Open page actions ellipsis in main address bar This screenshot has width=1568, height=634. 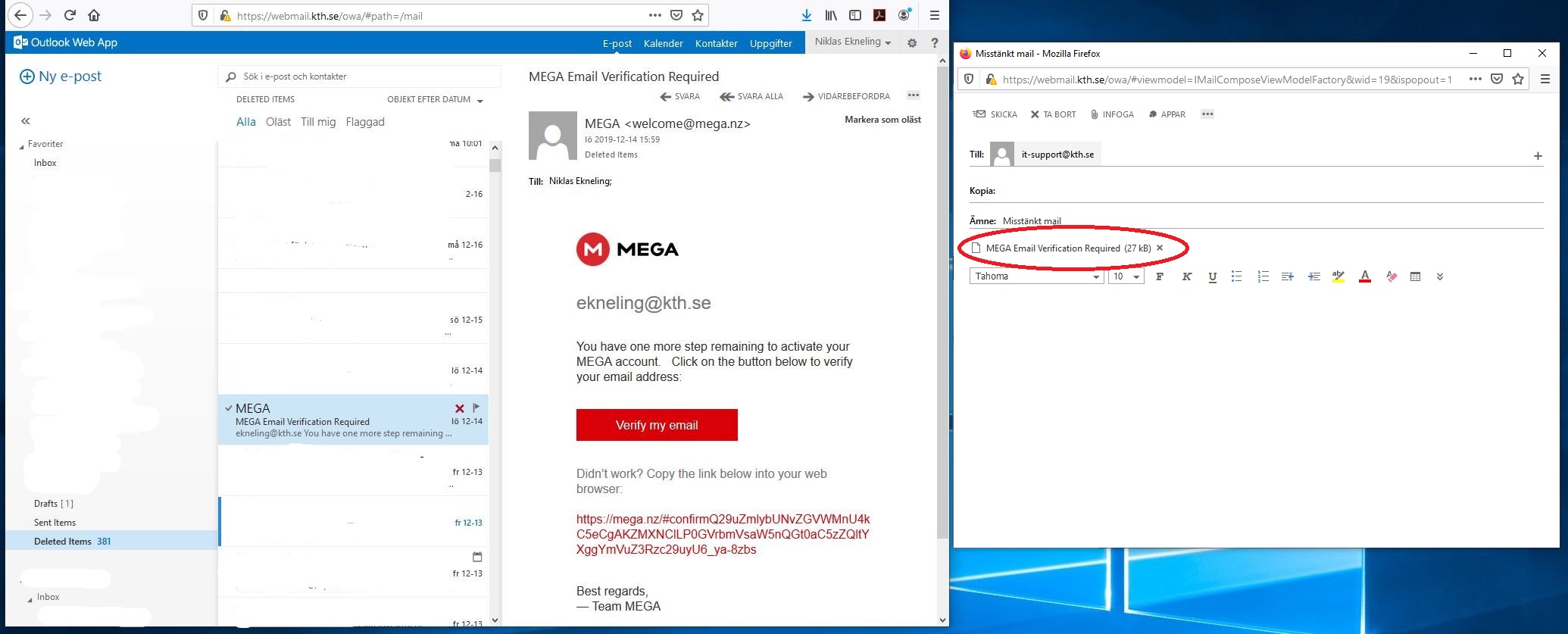tap(655, 15)
